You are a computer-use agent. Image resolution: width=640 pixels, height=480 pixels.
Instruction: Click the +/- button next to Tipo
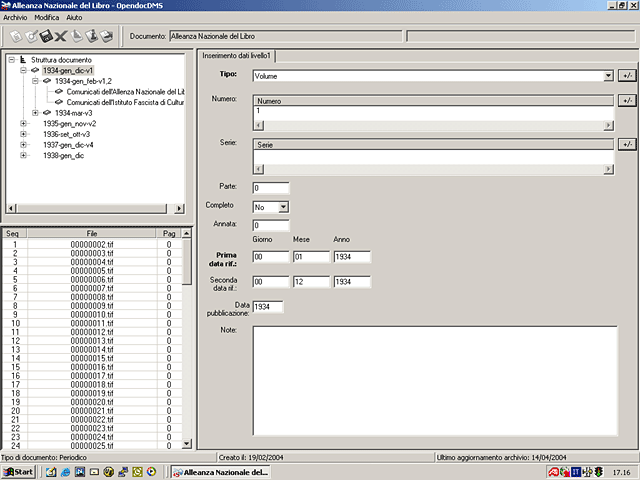tap(627, 76)
